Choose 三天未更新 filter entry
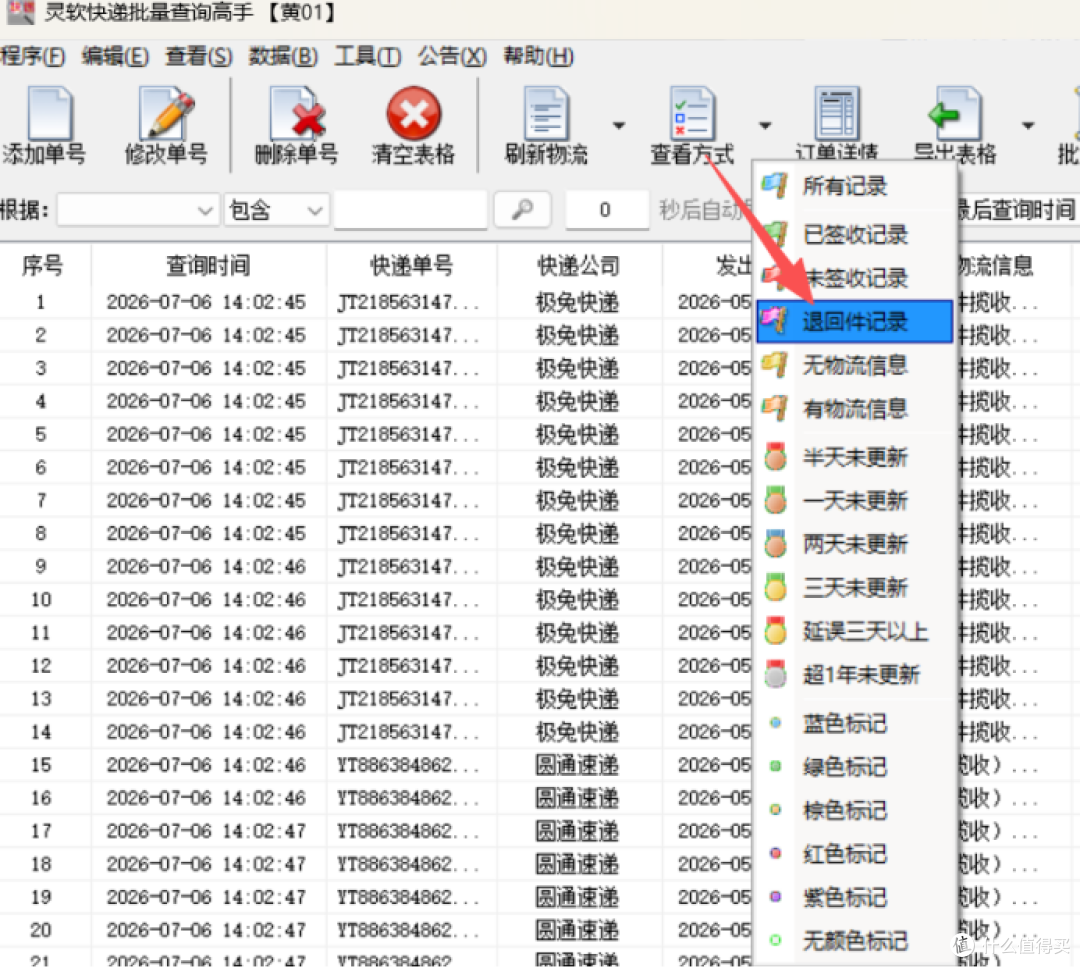The width and height of the screenshot is (1080, 968). tap(855, 588)
